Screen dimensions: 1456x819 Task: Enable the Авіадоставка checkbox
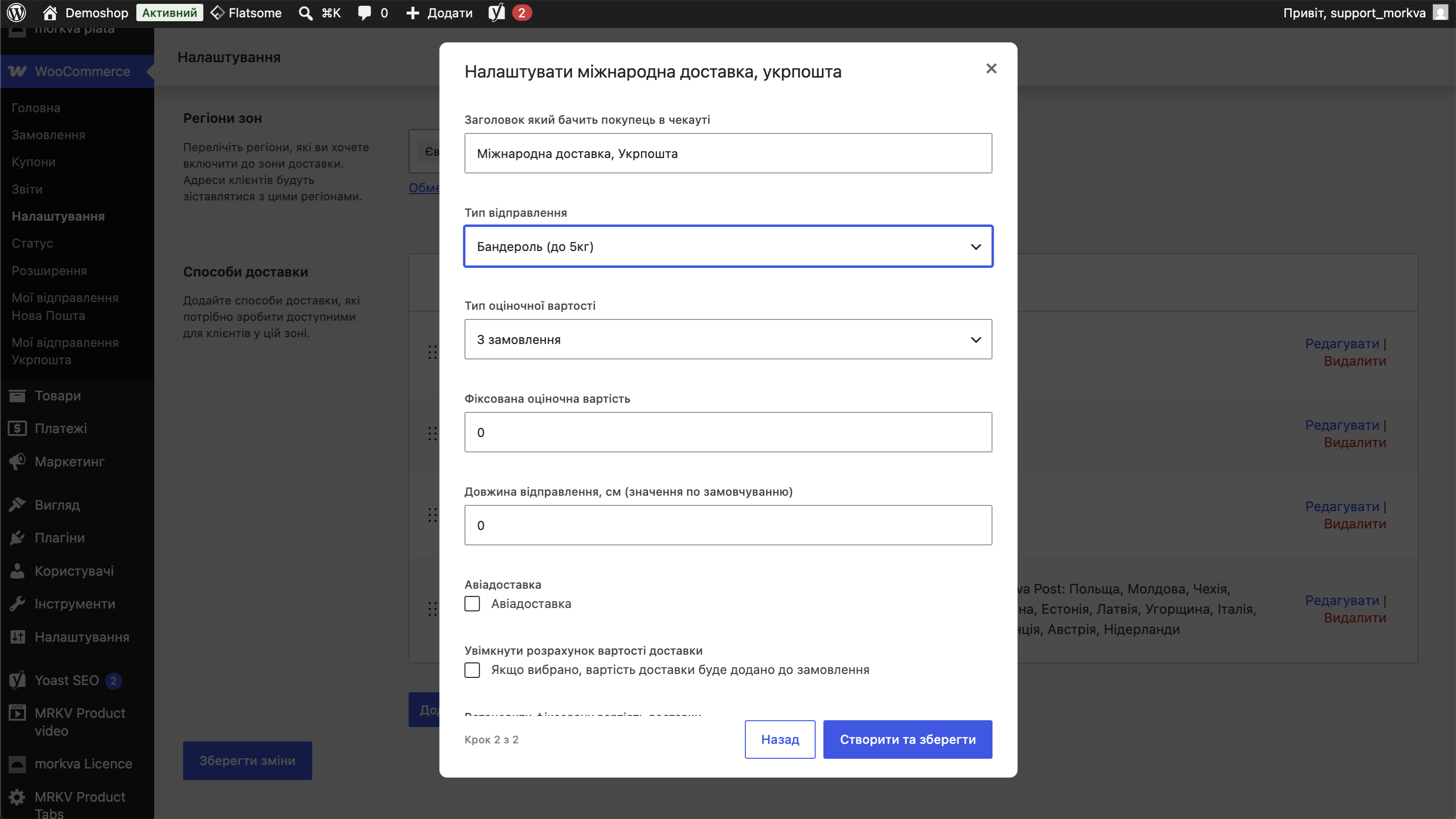pos(472,604)
